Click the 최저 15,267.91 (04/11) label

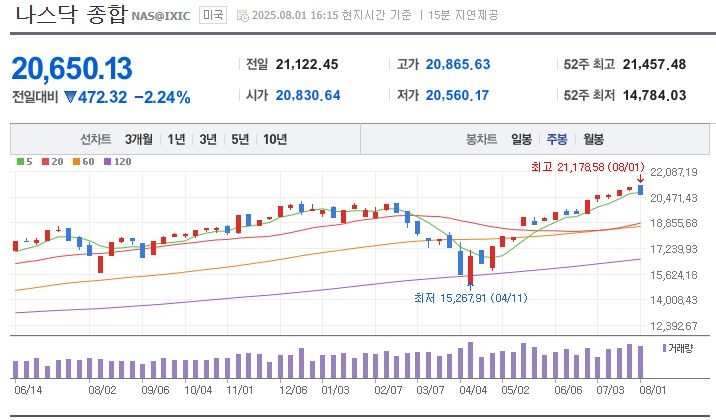[x=471, y=298]
